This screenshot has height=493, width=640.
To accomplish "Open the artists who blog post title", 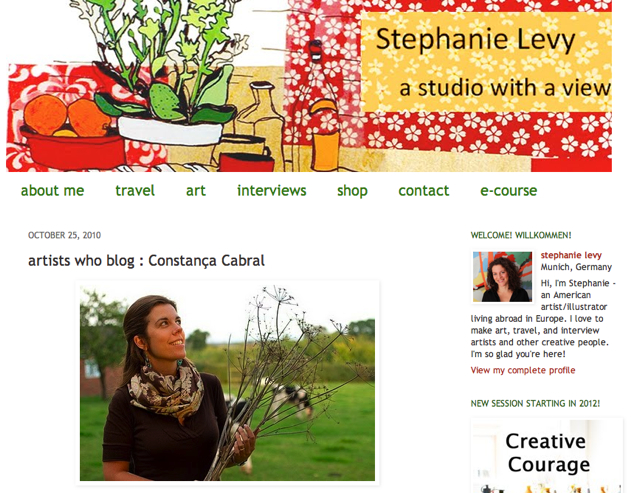I will (146, 260).
